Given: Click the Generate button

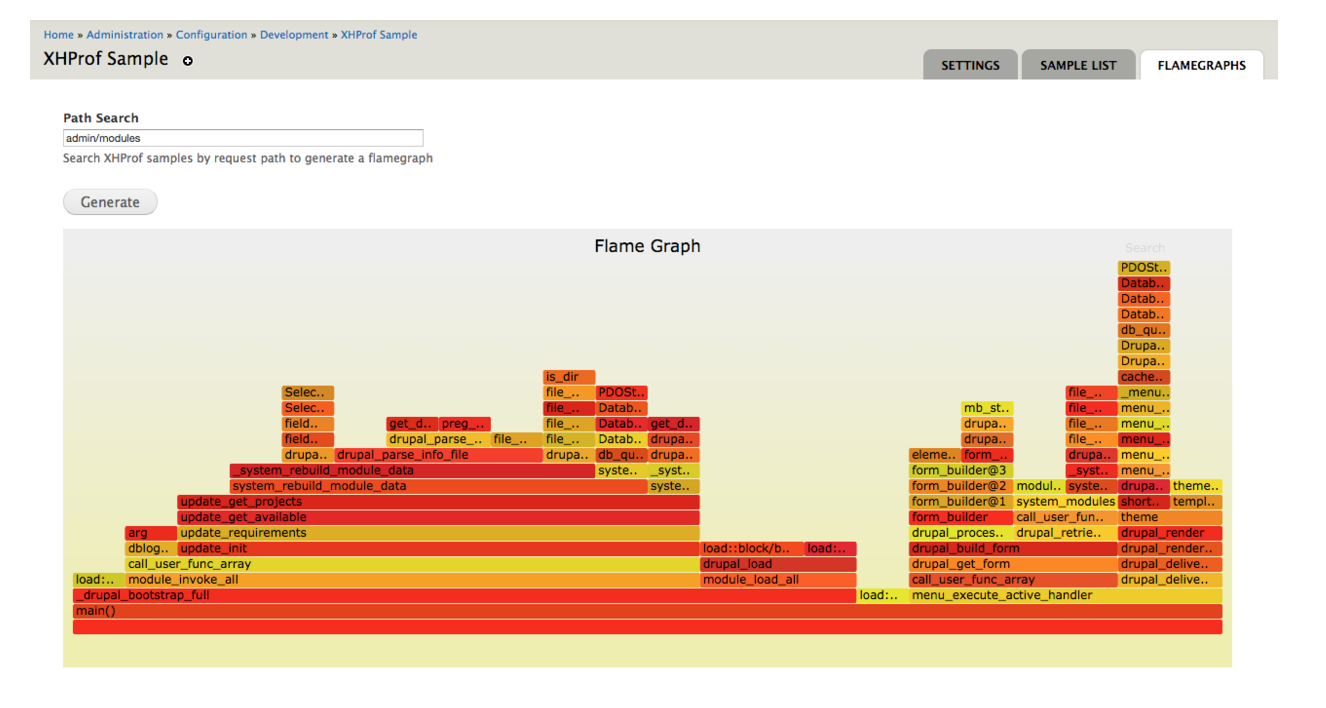Looking at the screenshot, I should click(x=110, y=202).
